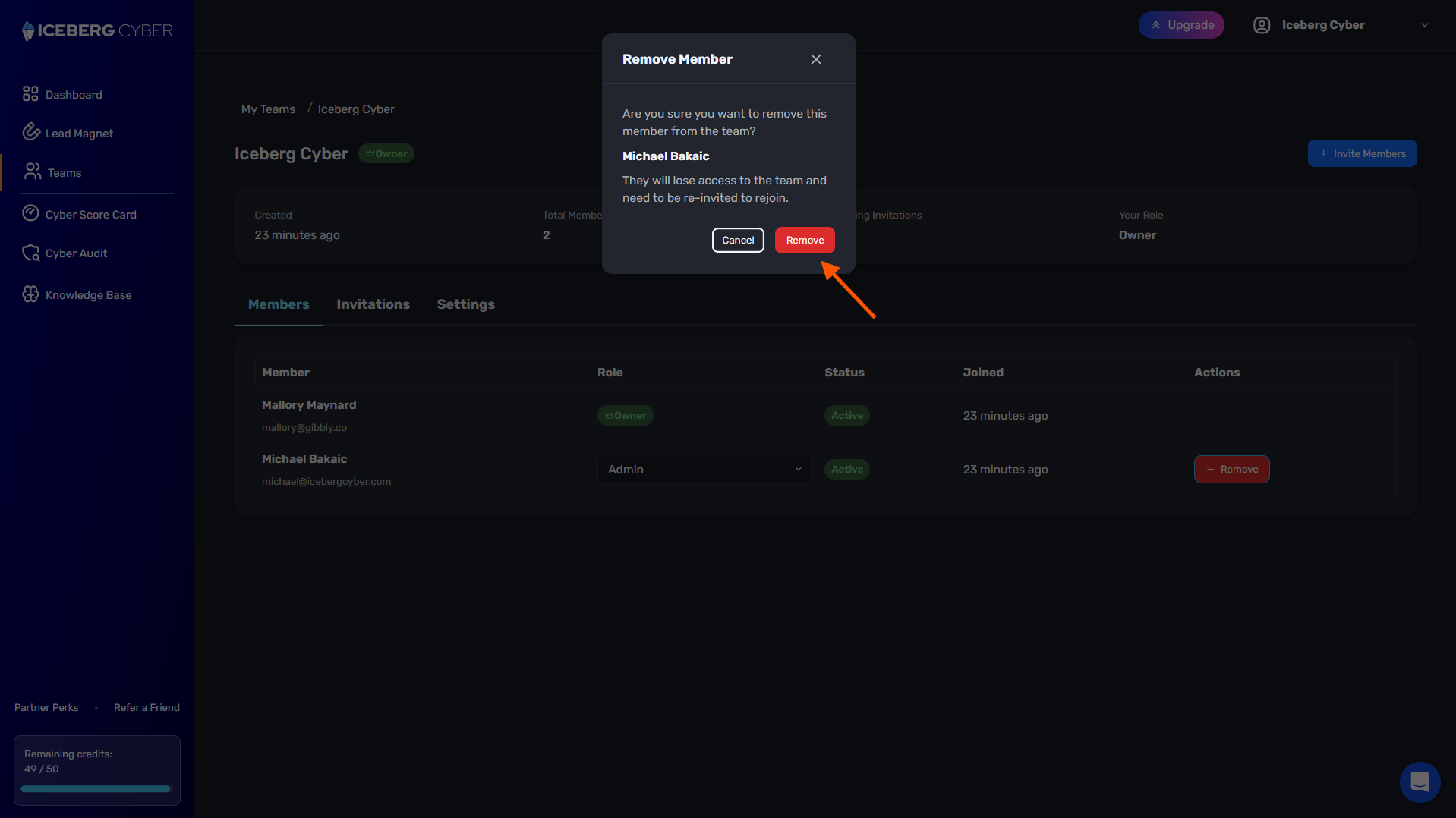Screen dimensions: 1456x818
Task: Click the user account avatar icon
Action: click(1262, 25)
